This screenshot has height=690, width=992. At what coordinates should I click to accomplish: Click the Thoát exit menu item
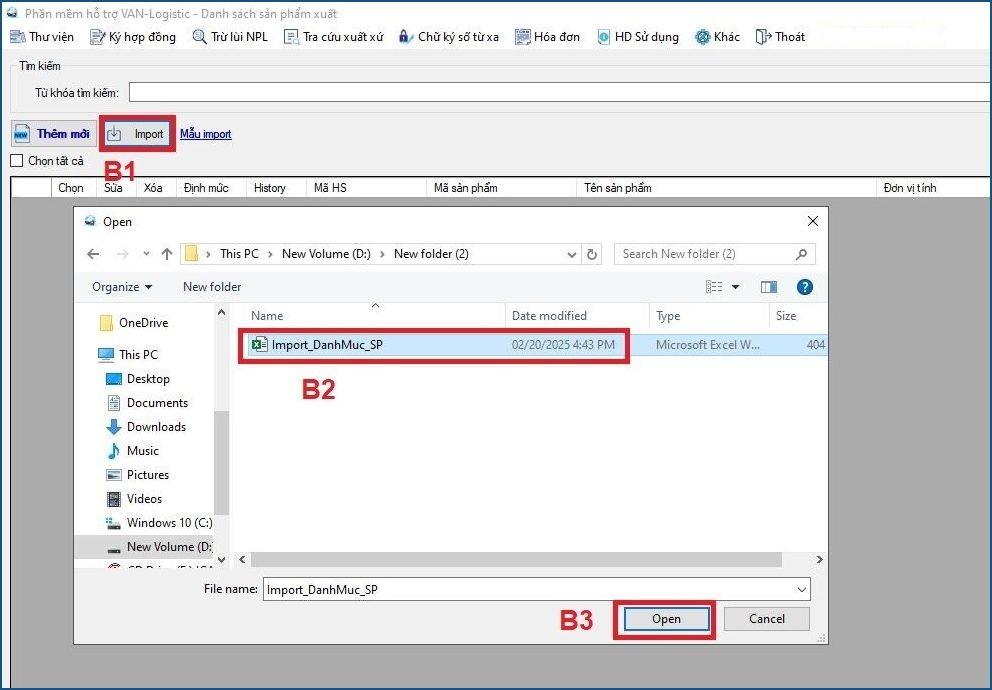780,37
